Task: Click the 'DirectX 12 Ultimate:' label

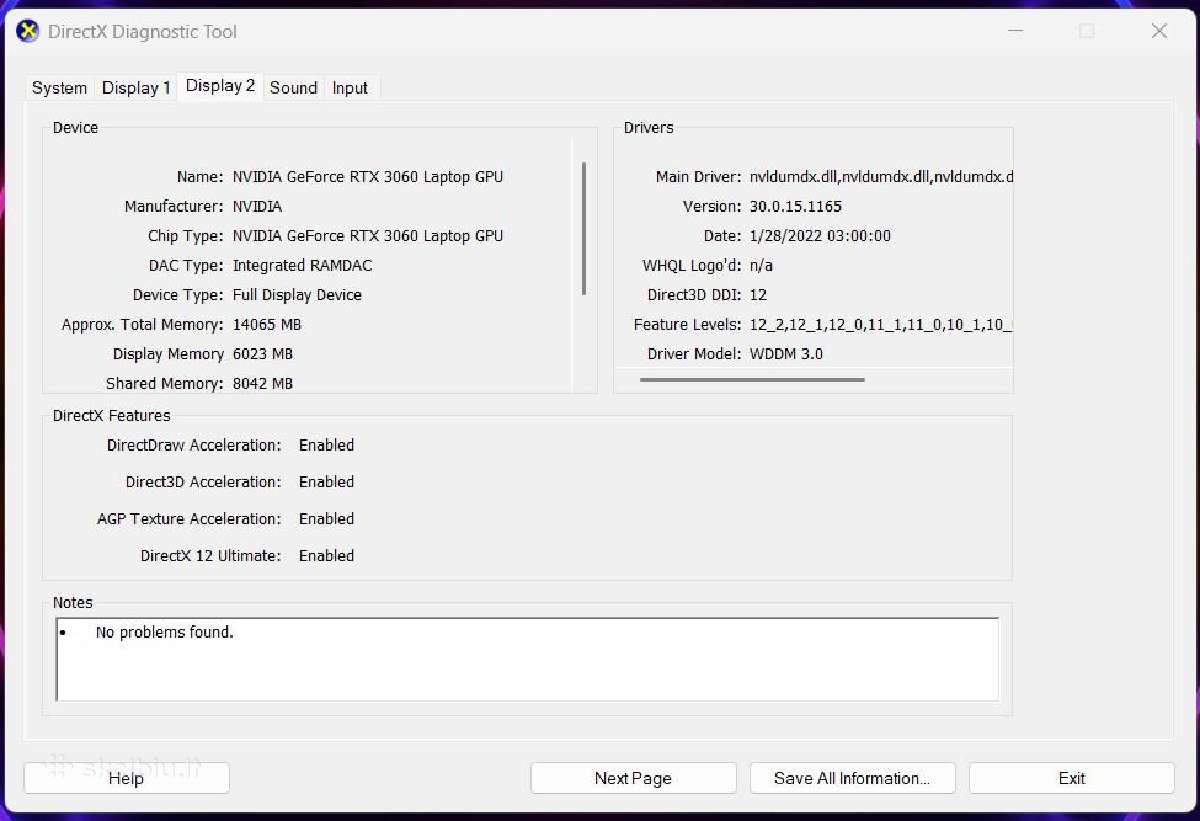Action: (211, 556)
